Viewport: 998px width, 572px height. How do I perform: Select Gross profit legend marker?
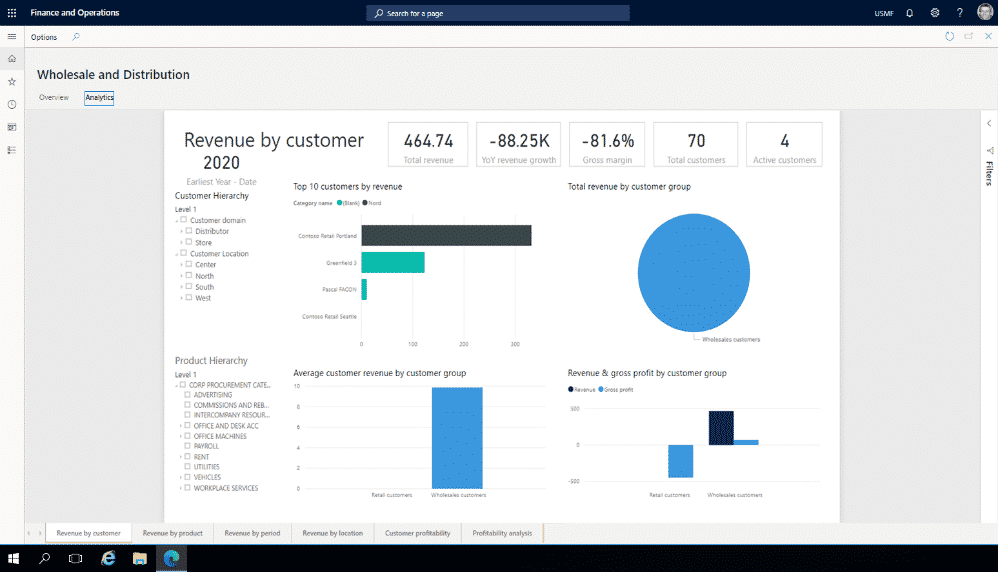tap(601, 389)
